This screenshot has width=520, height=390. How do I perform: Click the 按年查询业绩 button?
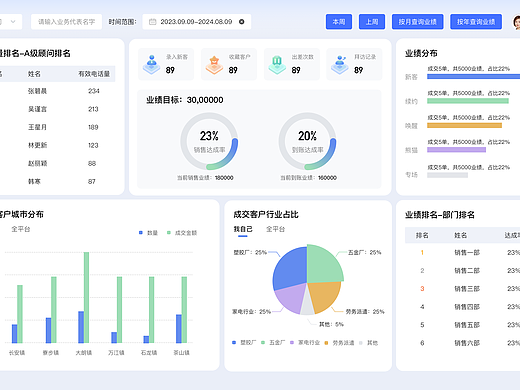(x=476, y=22)
